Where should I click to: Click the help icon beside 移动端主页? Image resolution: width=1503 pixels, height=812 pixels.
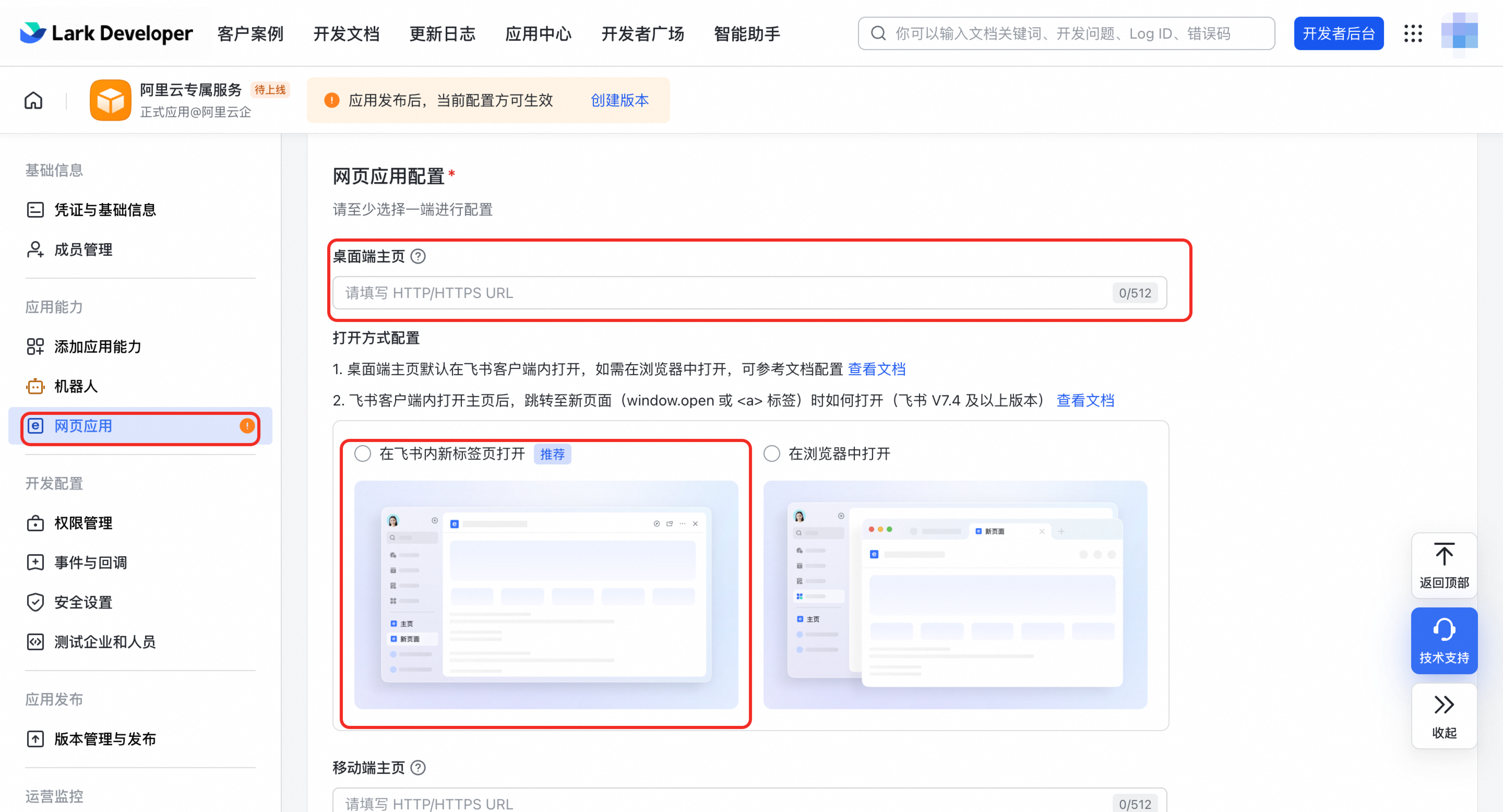click(x=418, y=767)
